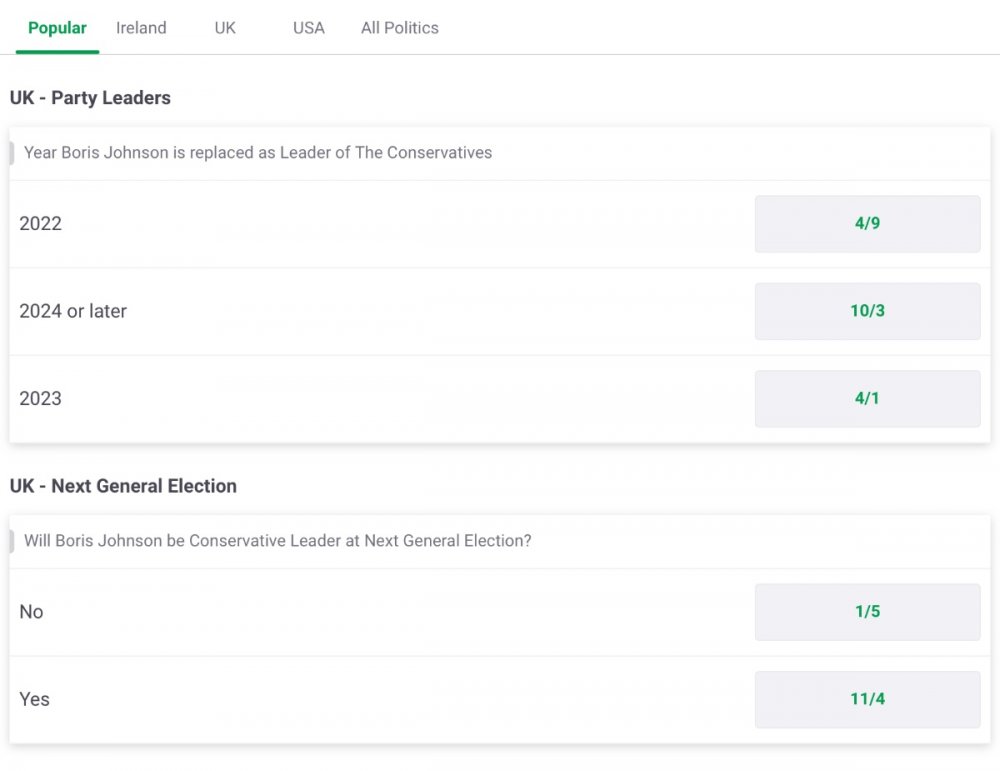1000x771 pixels.
Task: Click the '2023' outcome label
Action: pyautogui.click(x=41, y=398)
